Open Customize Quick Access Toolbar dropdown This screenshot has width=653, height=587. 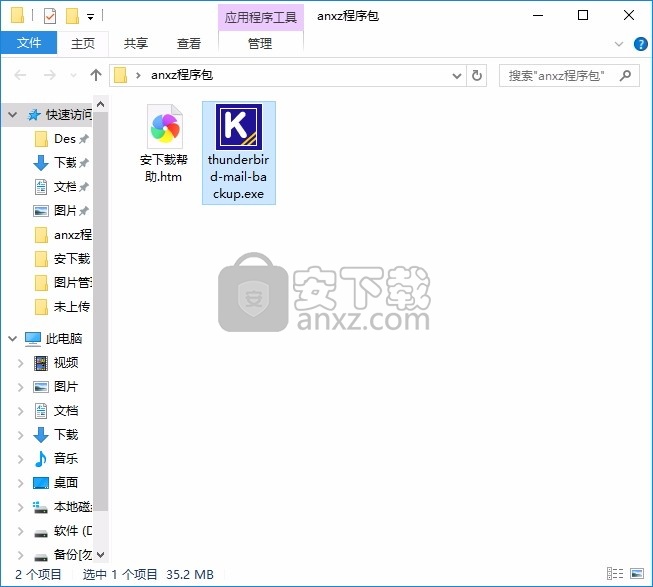pyautogui.click(x=90, y=17)
